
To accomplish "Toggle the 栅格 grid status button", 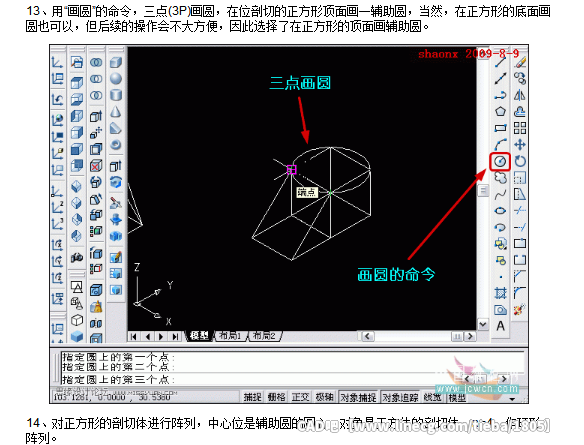I will [x=276, y=397].
